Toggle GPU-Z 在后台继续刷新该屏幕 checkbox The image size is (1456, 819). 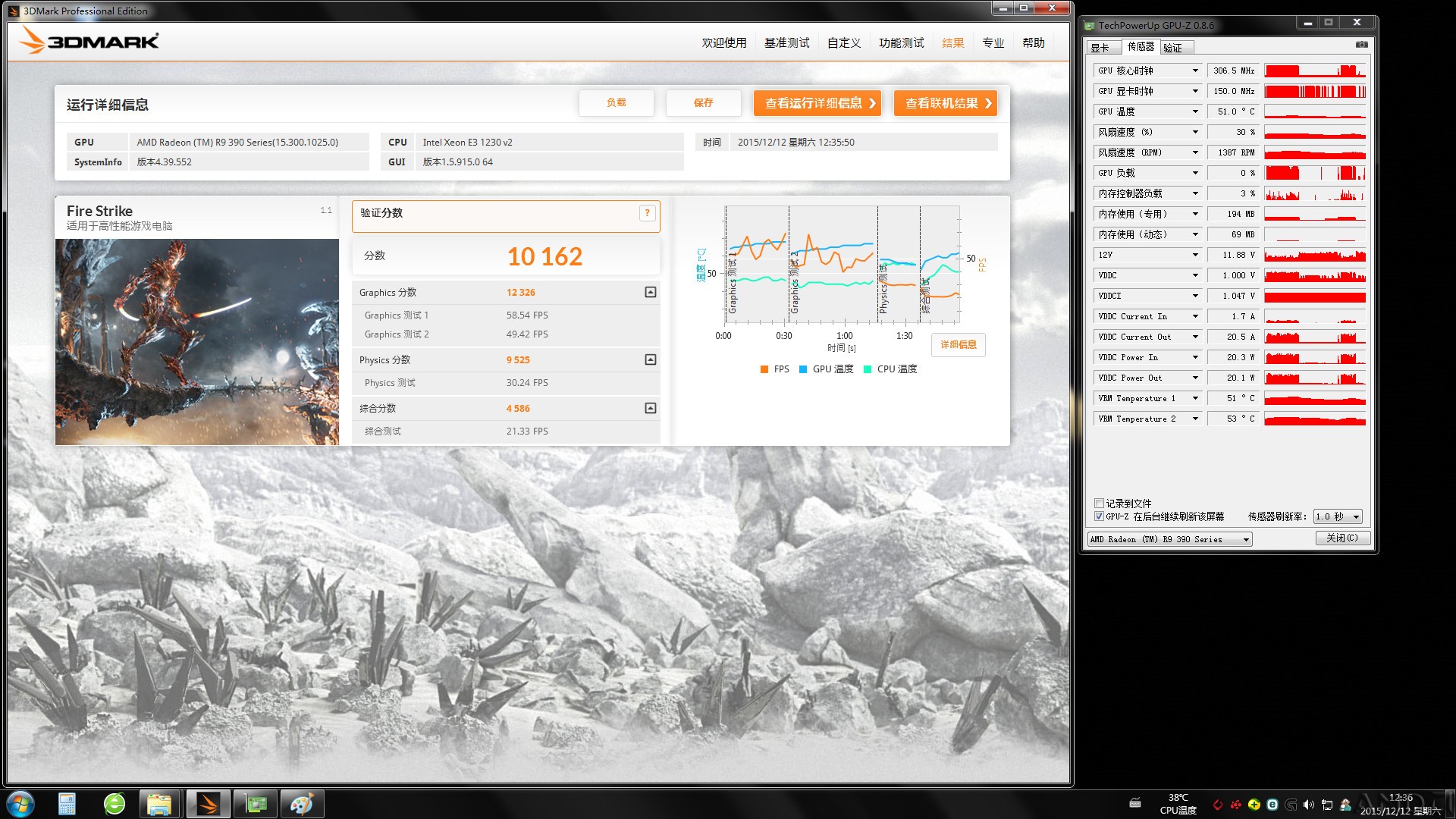(1099, 516)
